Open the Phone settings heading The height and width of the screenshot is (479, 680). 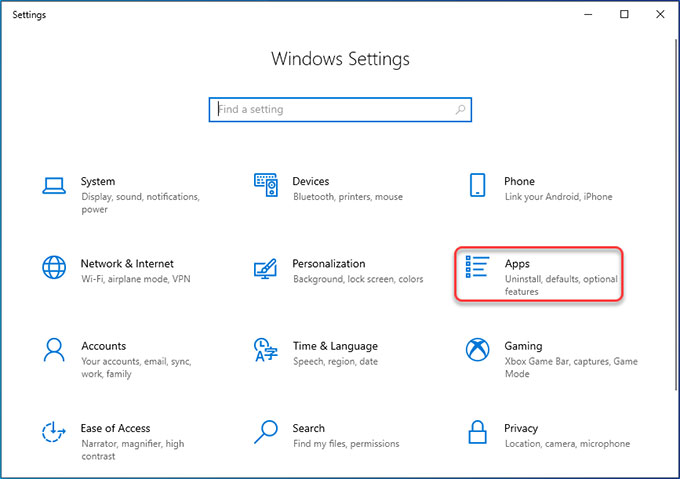pos(519,181)
